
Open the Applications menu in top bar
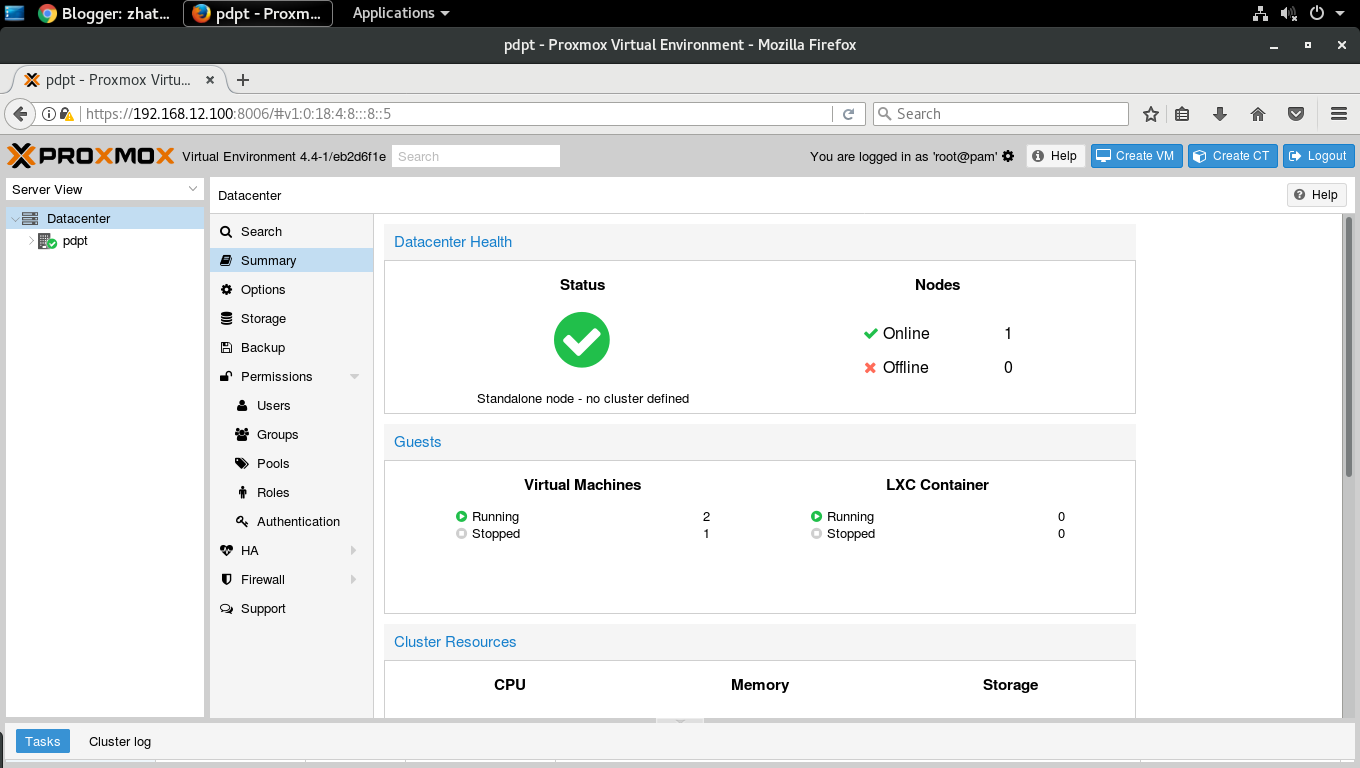coord(401,13)
